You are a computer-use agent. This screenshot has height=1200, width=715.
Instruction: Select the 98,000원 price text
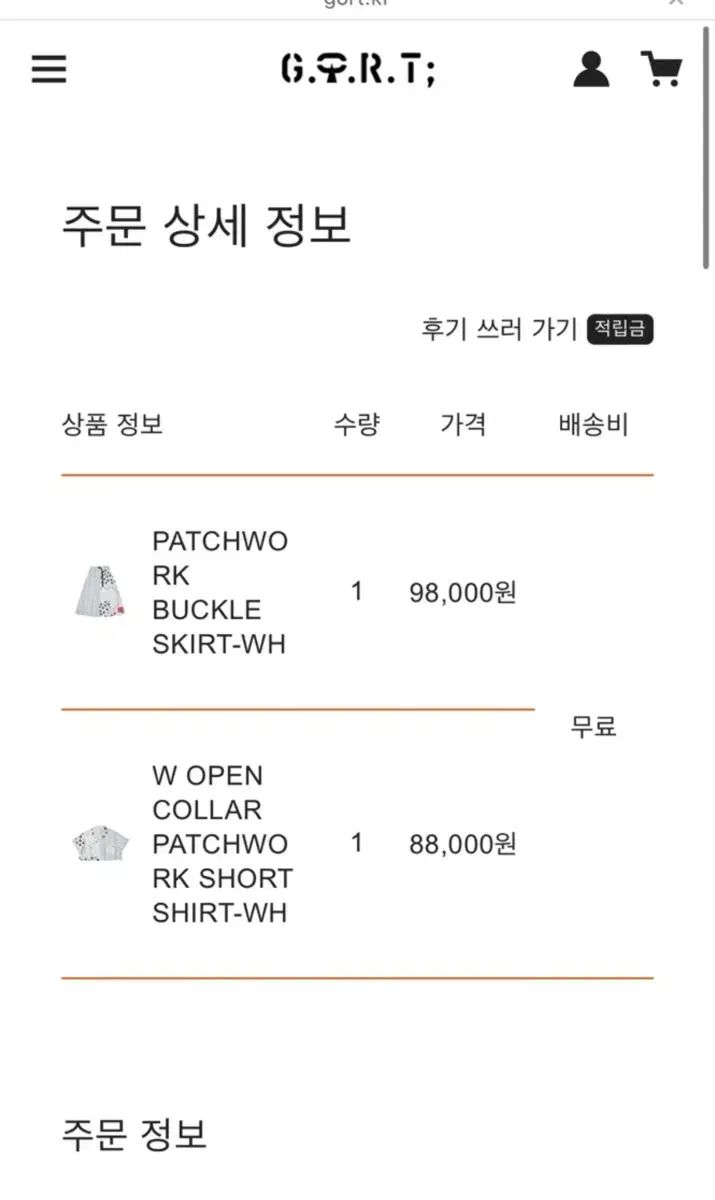point(462,593)
